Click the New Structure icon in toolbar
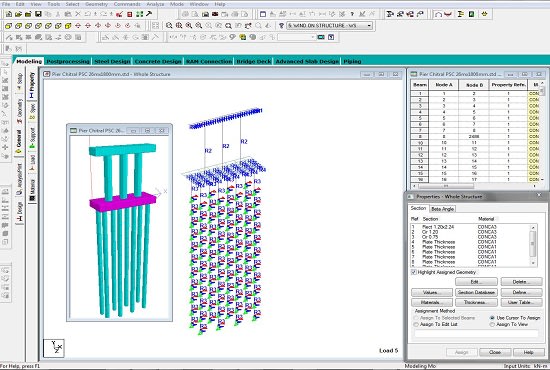The height and width of the screenshot is (370, 550). 9,14
